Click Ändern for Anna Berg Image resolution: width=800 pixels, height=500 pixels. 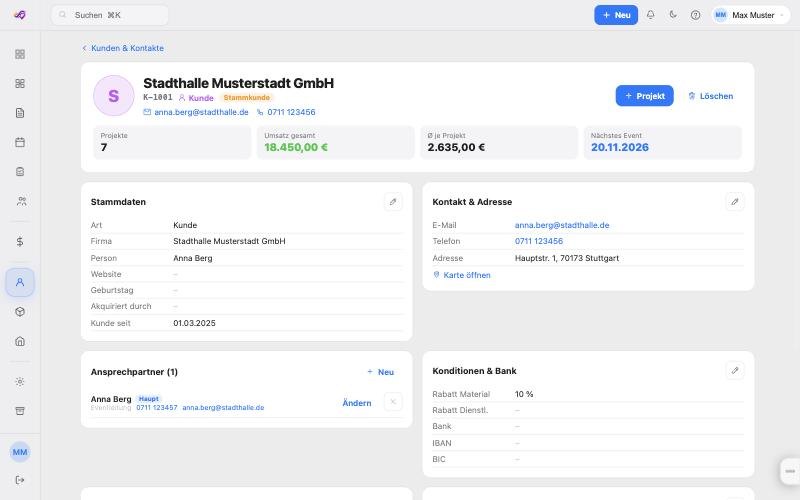(x=357, y=403)
